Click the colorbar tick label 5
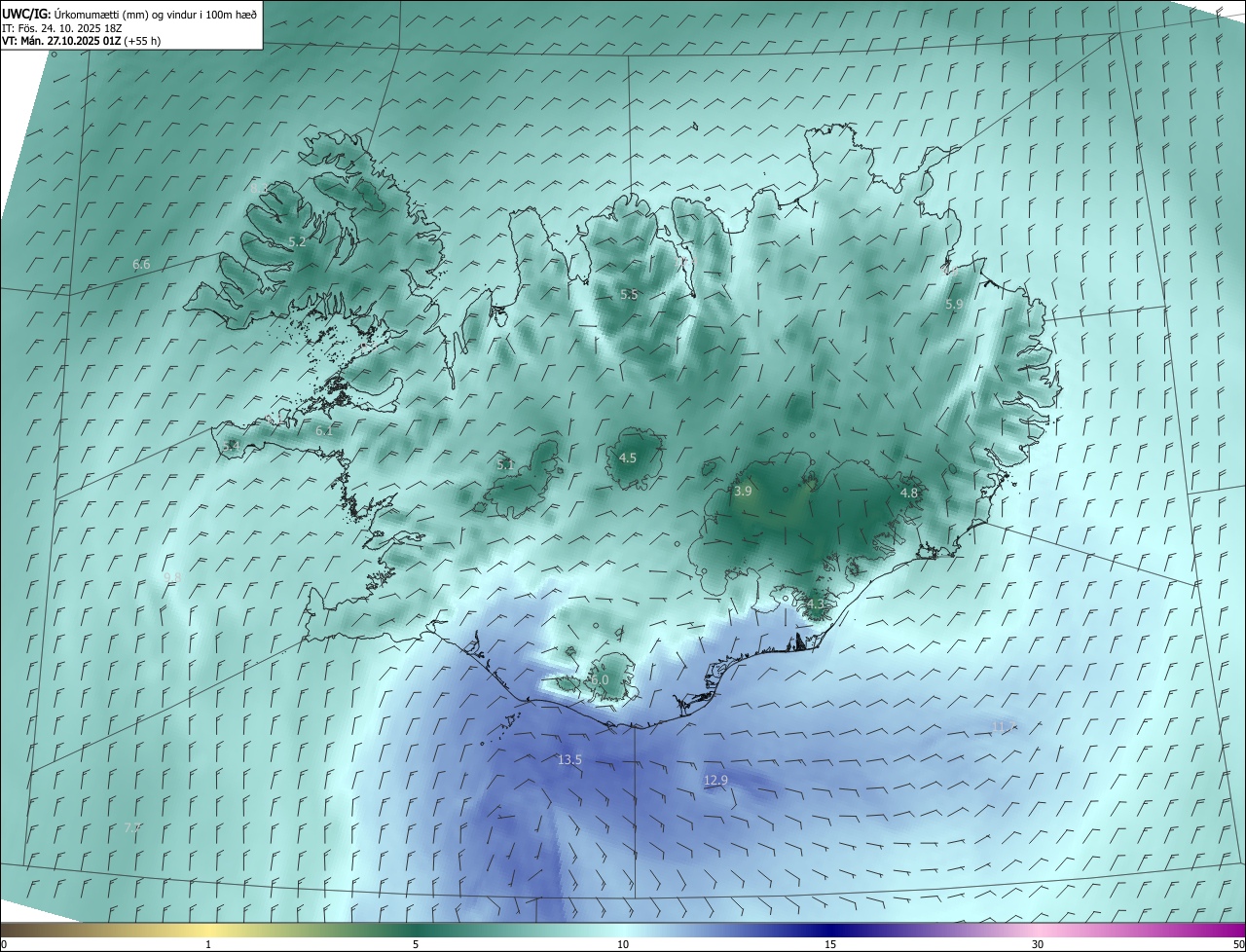This screenshot has height=952, width=1246. coord(416,944)
